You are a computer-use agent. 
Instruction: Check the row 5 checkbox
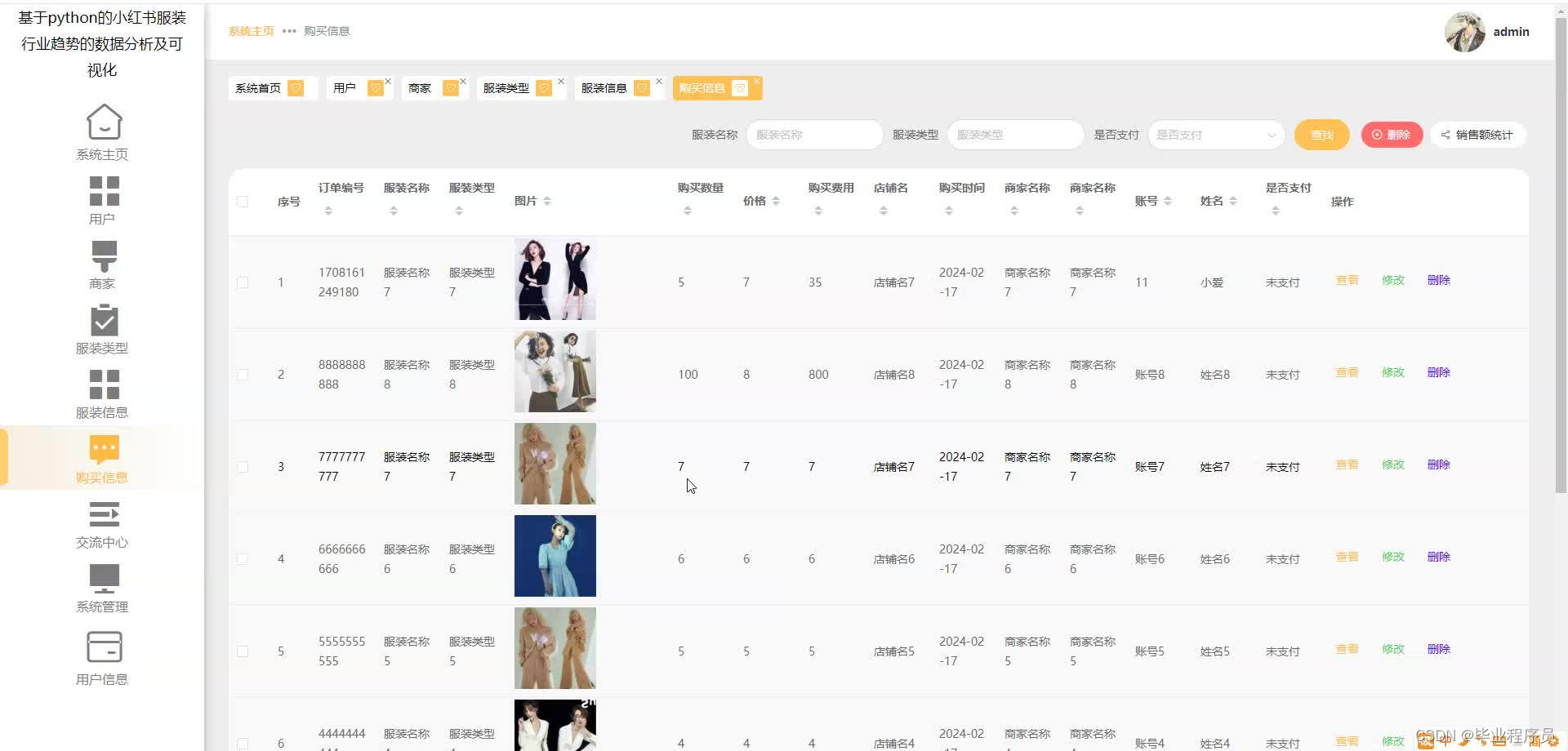(243, 651)
